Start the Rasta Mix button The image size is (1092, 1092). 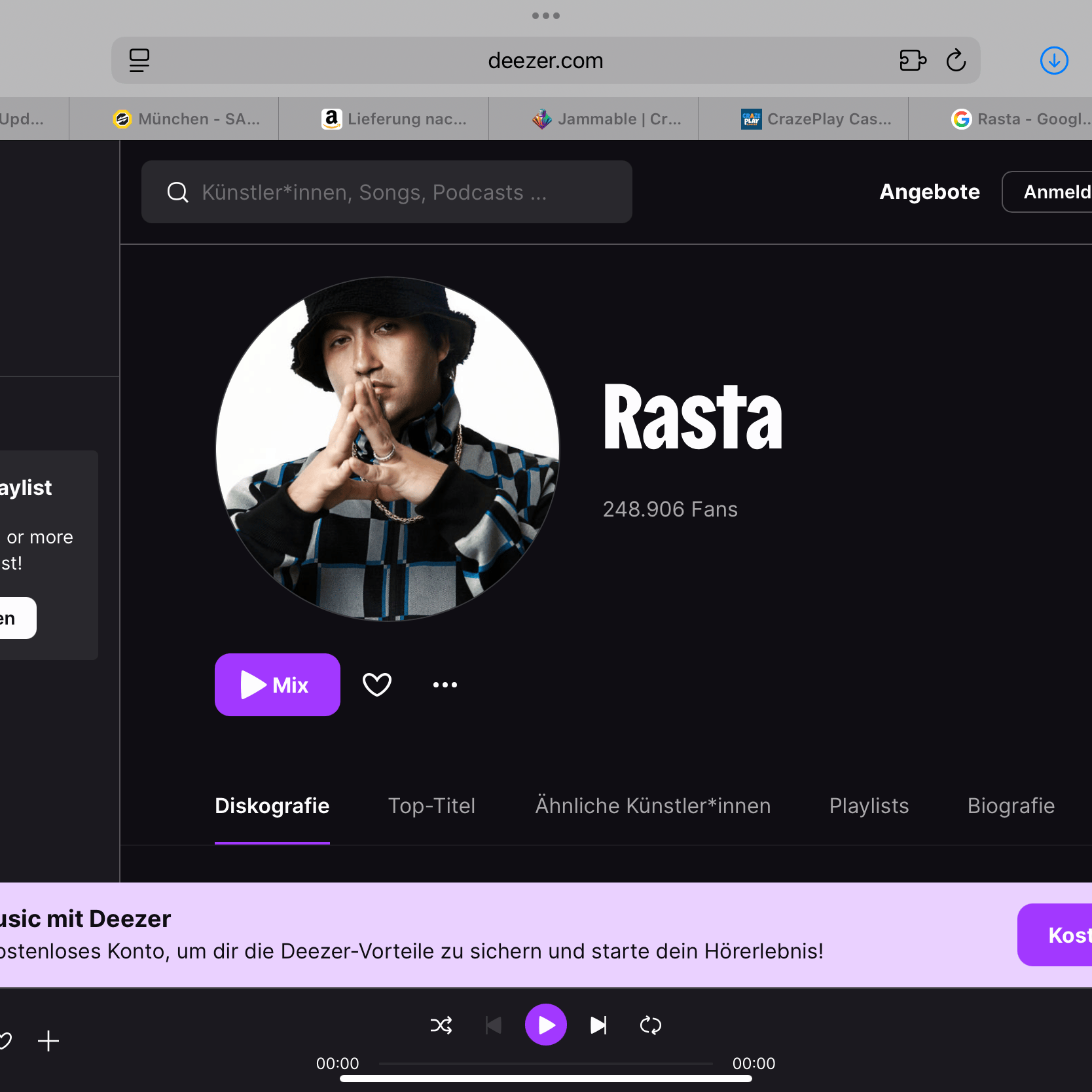278,685
